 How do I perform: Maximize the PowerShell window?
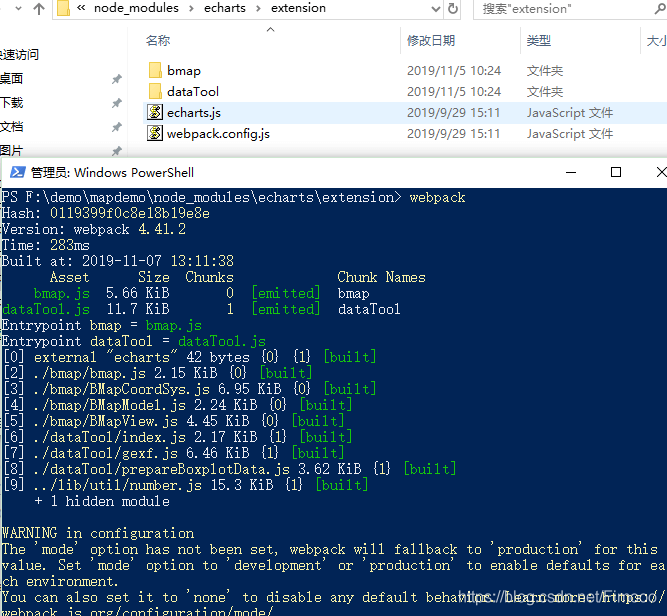[x=616, y=172]
